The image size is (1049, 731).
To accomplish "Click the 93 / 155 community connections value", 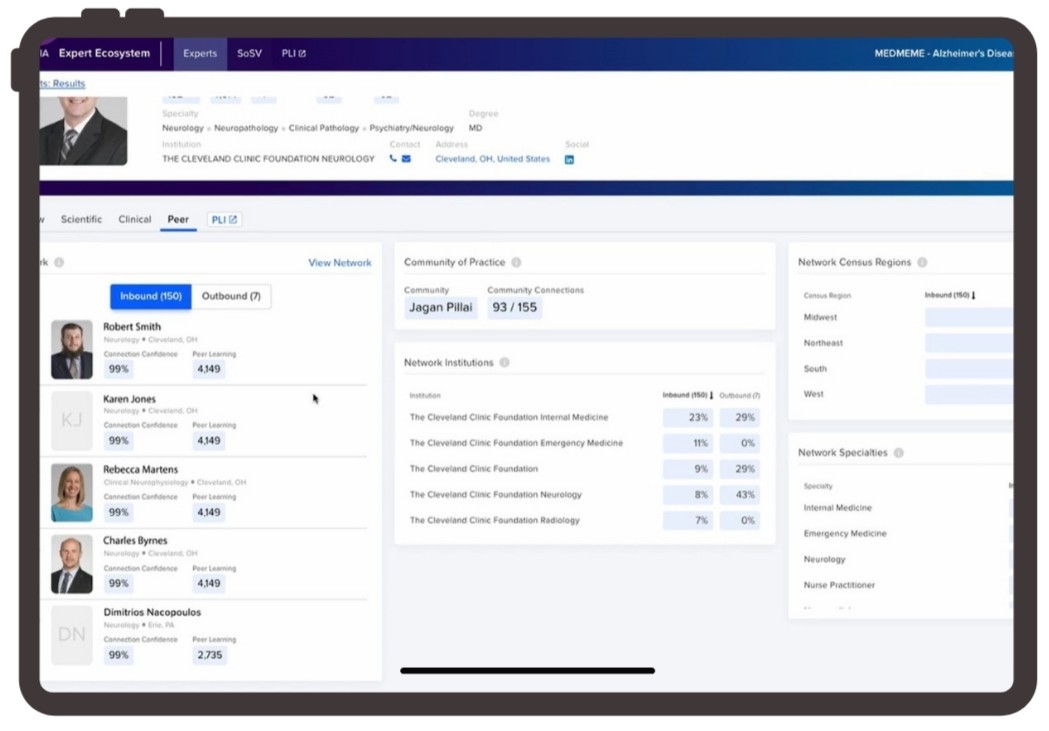I will pyautogui.click(x=514, y=308).
